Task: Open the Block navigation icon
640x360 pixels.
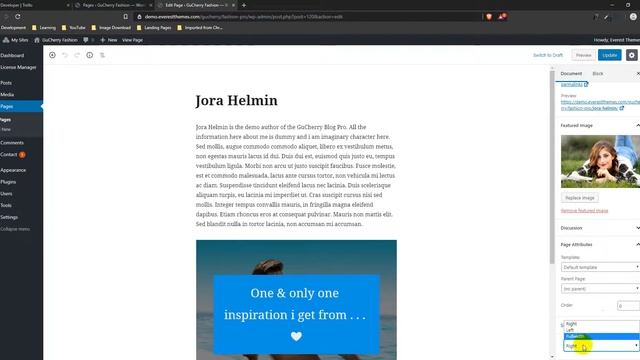Action: coord(102,55)
